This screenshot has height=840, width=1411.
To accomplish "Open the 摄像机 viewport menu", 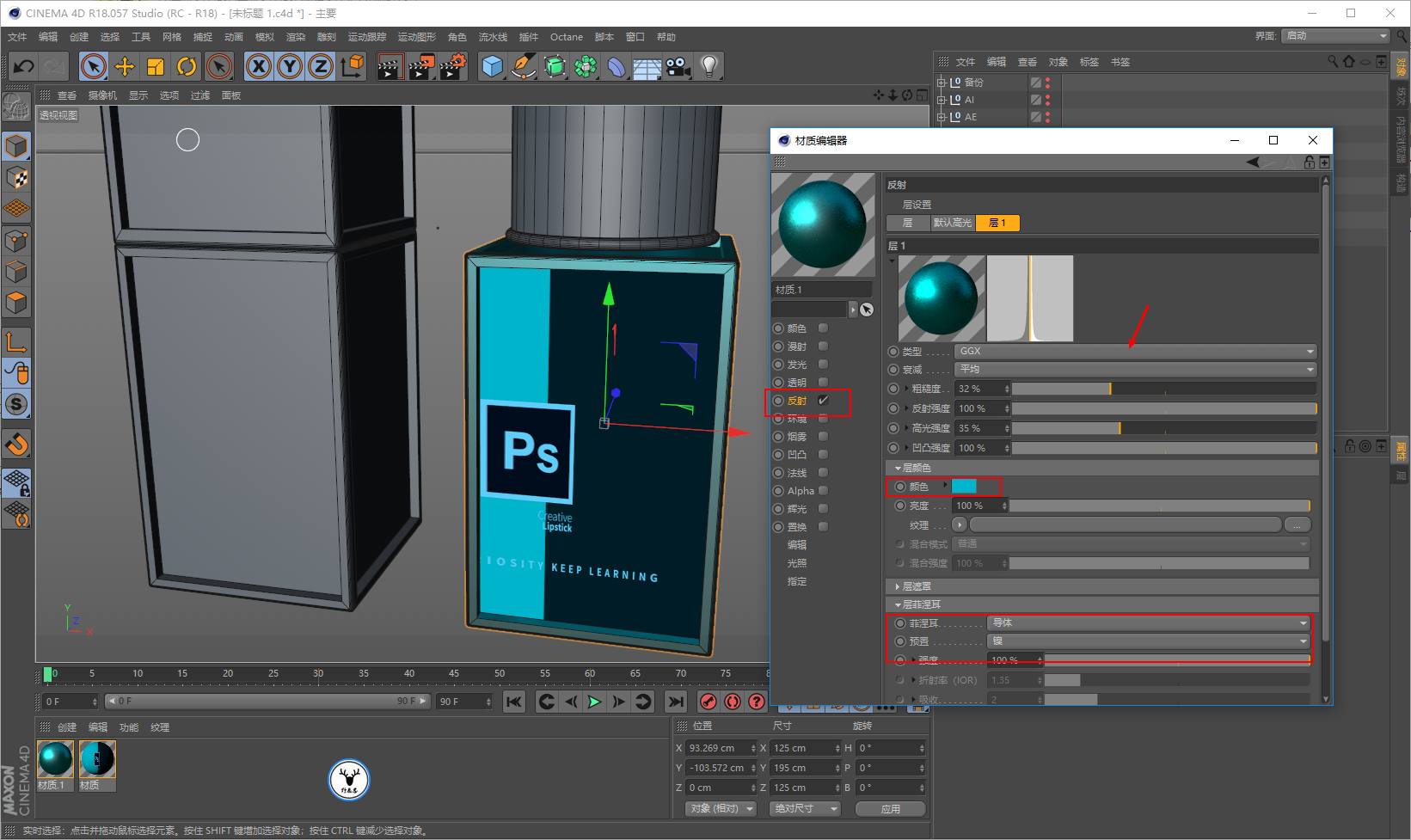I will coord(102,95).
